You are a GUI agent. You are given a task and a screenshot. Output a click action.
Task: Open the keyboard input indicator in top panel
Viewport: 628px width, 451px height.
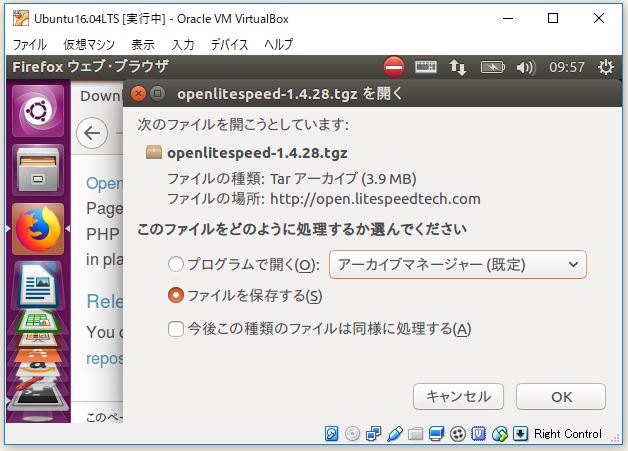pos(426,67)
